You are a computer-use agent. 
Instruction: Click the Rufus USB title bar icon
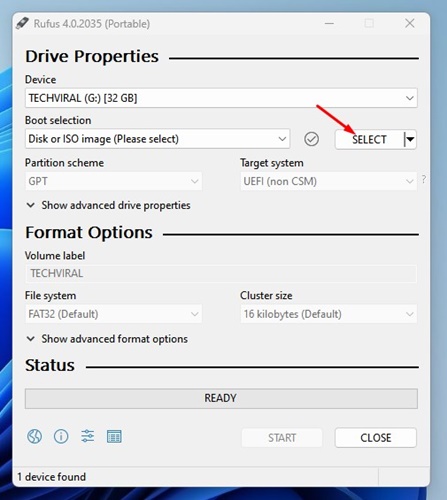(22, 23)
